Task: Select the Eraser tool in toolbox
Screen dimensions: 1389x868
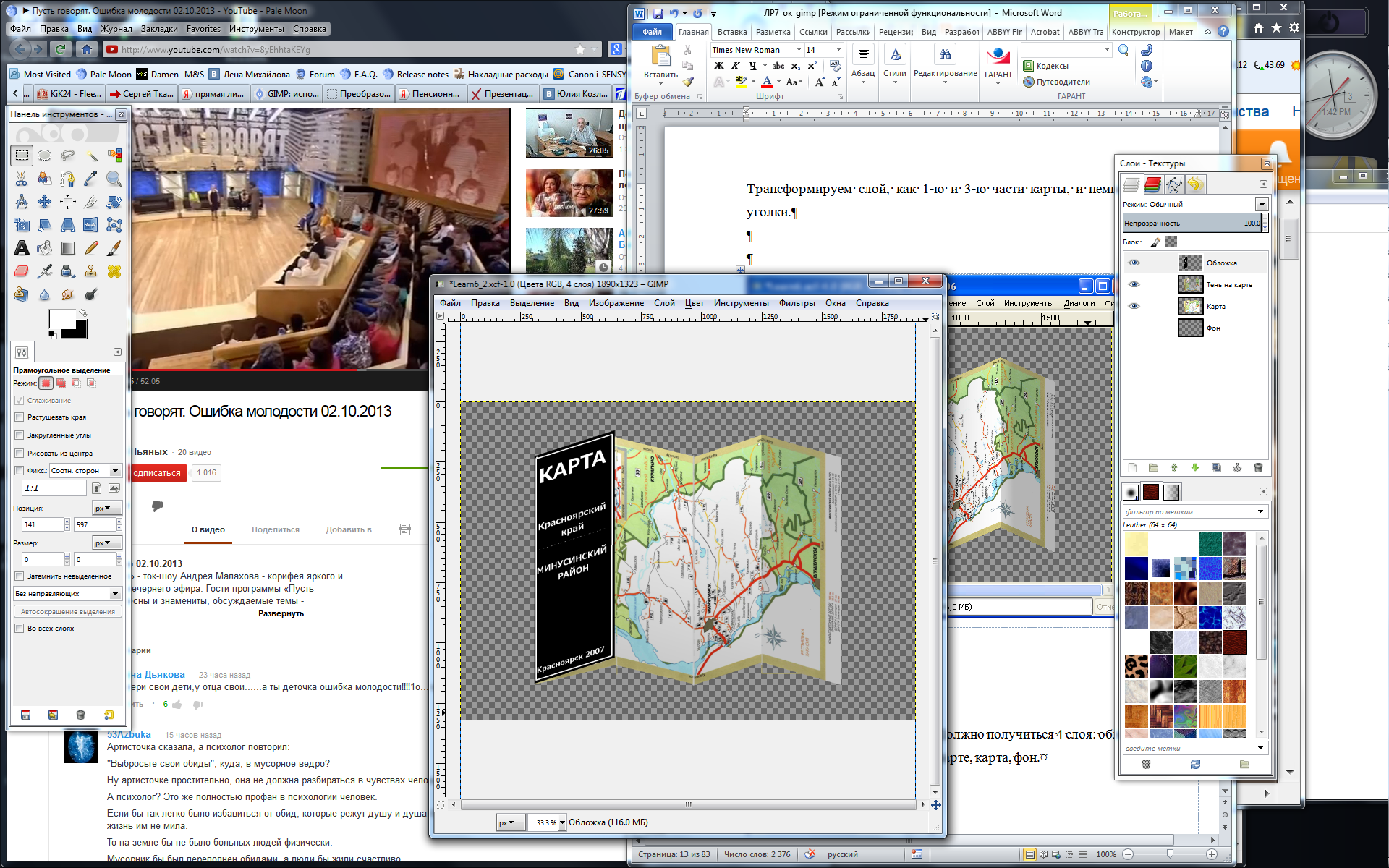Action: (x=22, y=271)
